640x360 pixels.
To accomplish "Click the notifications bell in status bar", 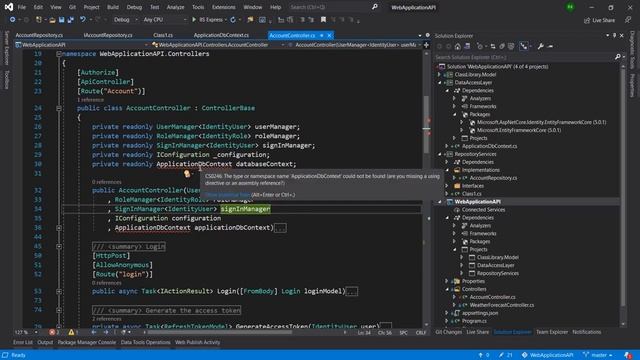I will click(627, 355).
